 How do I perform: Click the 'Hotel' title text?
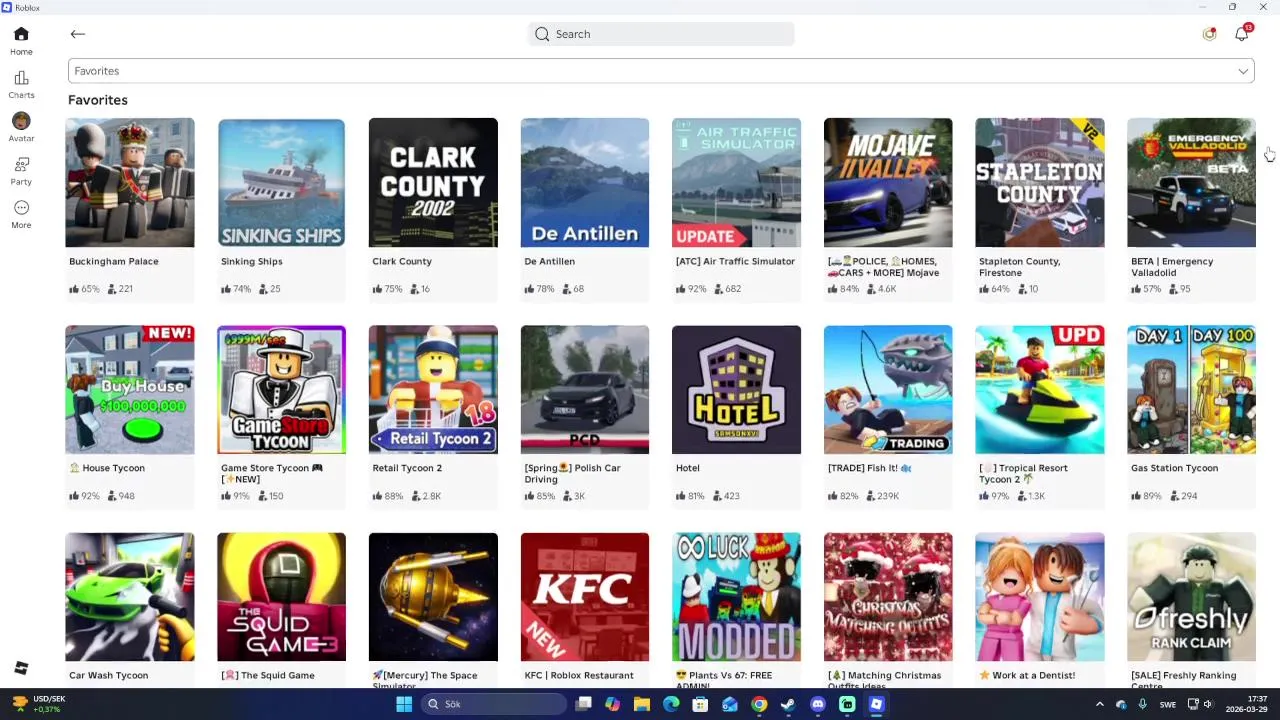coord(688,468)
